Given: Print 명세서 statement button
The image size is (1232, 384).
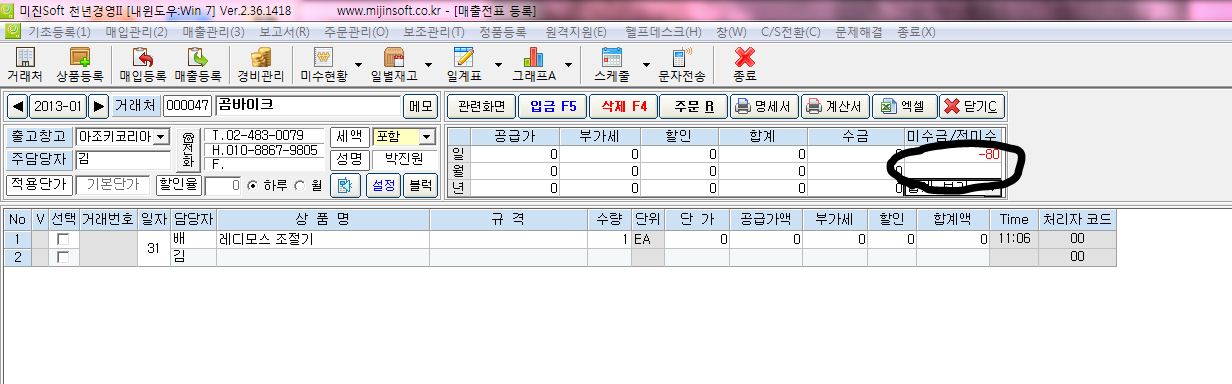Looking at the screenshot, I should [x=763, y=106].
